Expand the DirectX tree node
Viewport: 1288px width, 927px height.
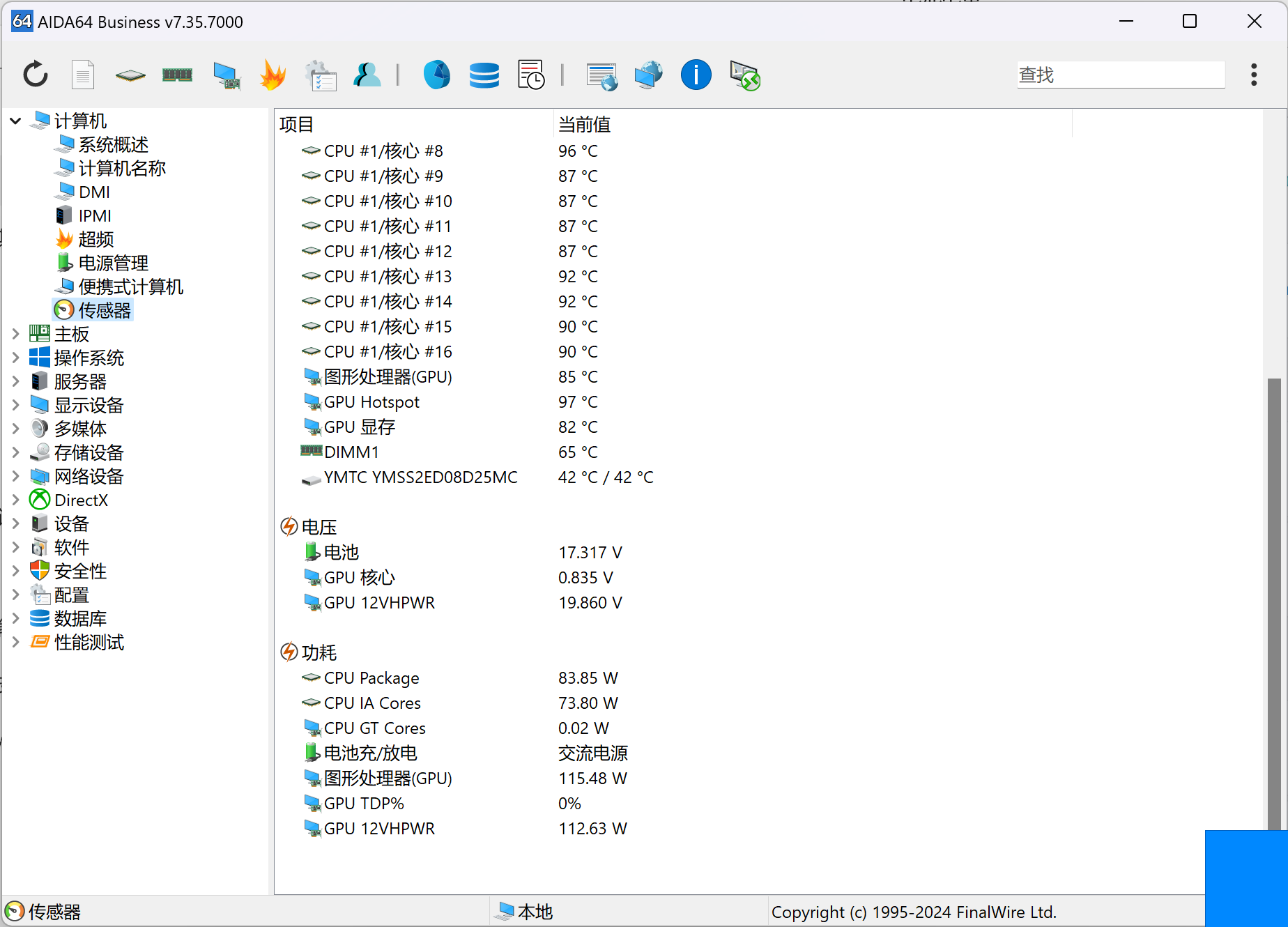pyautogui.click(x=15, y=500)
